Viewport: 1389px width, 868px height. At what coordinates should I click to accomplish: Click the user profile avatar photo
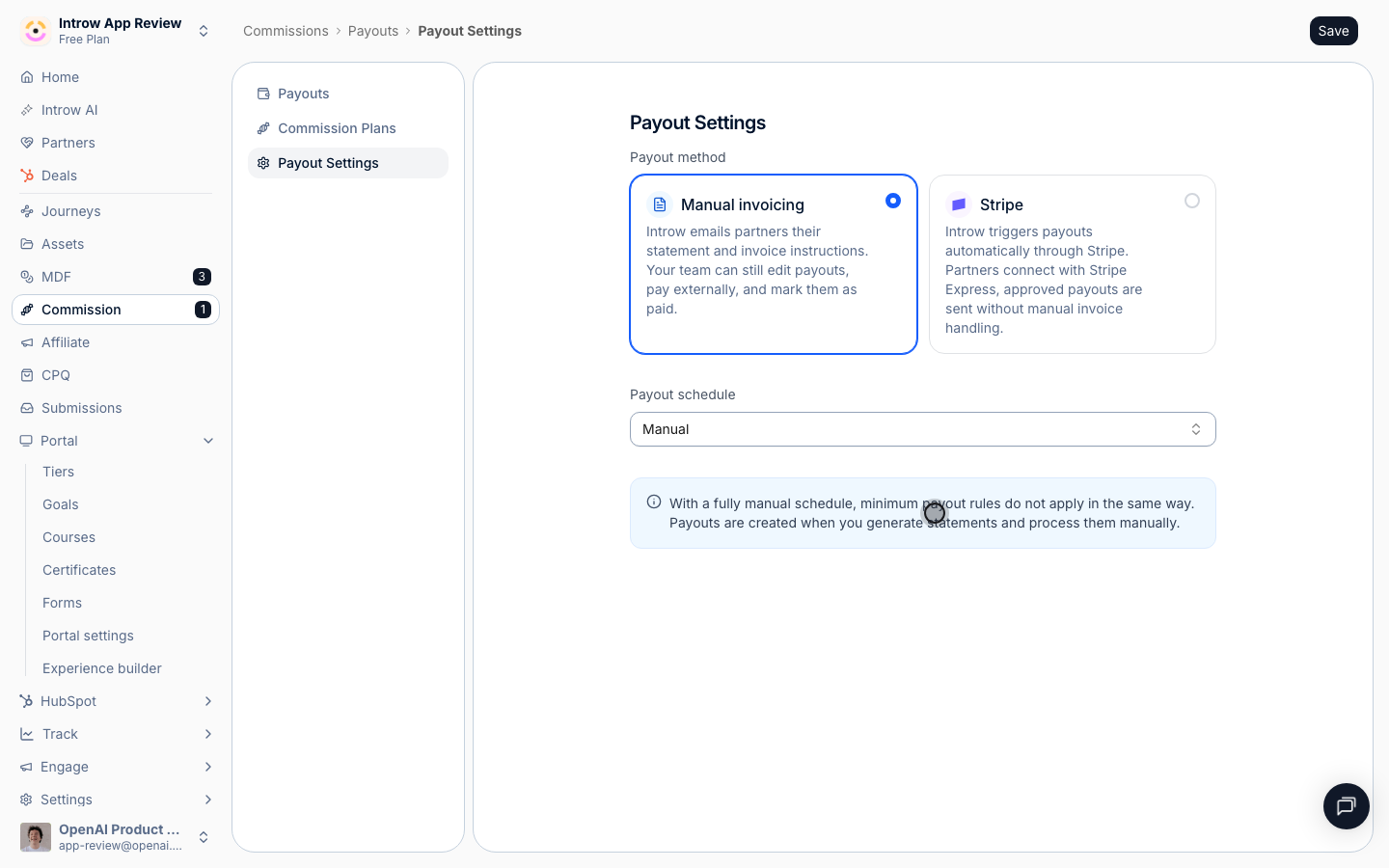pyautogui.click(x=36, y=837)
